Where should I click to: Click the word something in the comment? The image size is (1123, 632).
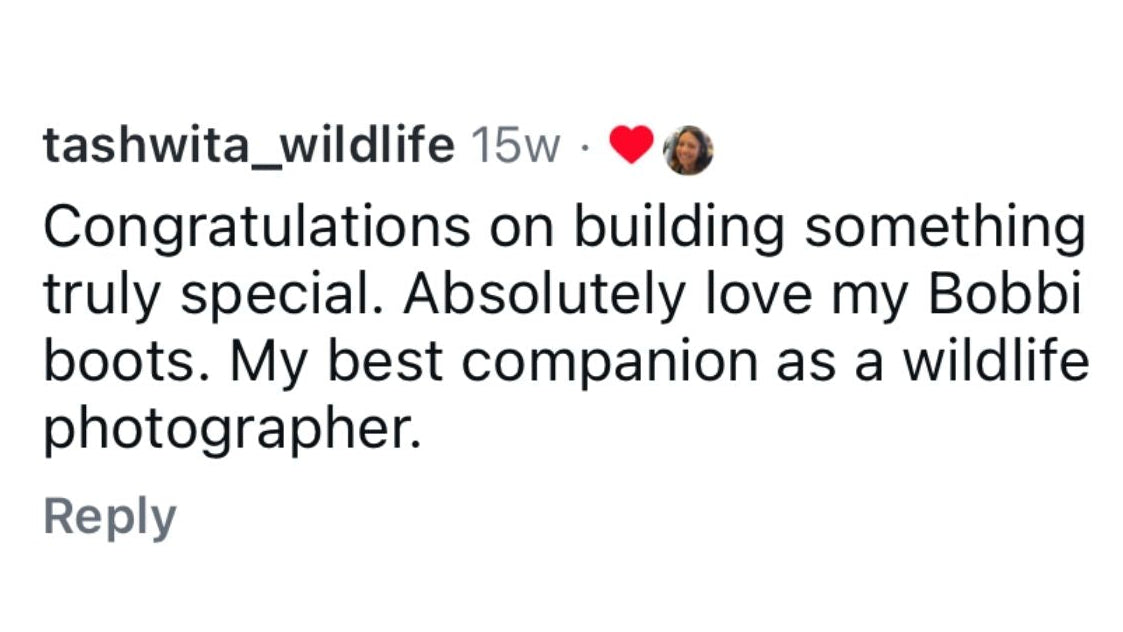point(945,228)
